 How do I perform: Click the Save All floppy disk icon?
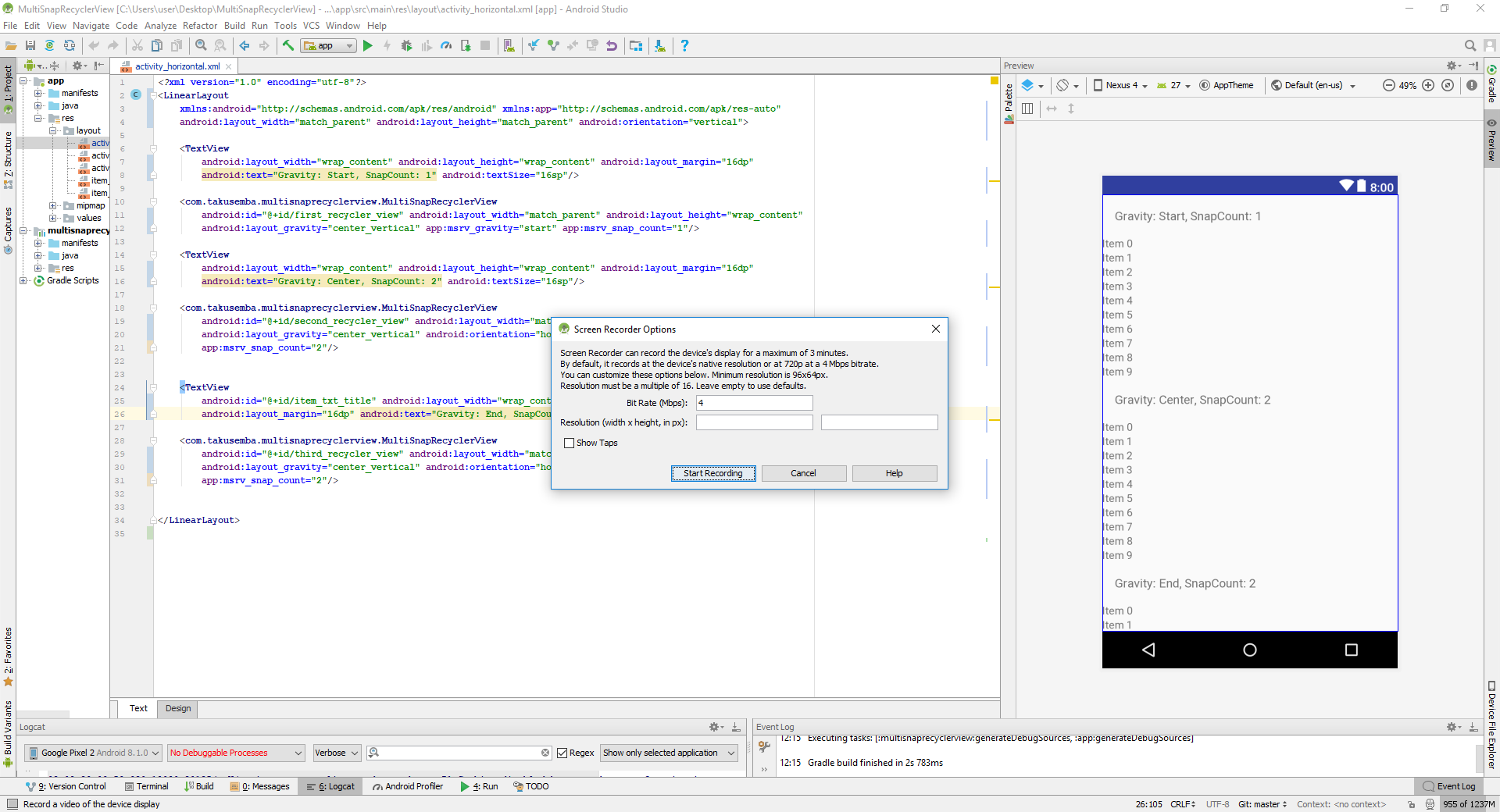pos(30,46)
